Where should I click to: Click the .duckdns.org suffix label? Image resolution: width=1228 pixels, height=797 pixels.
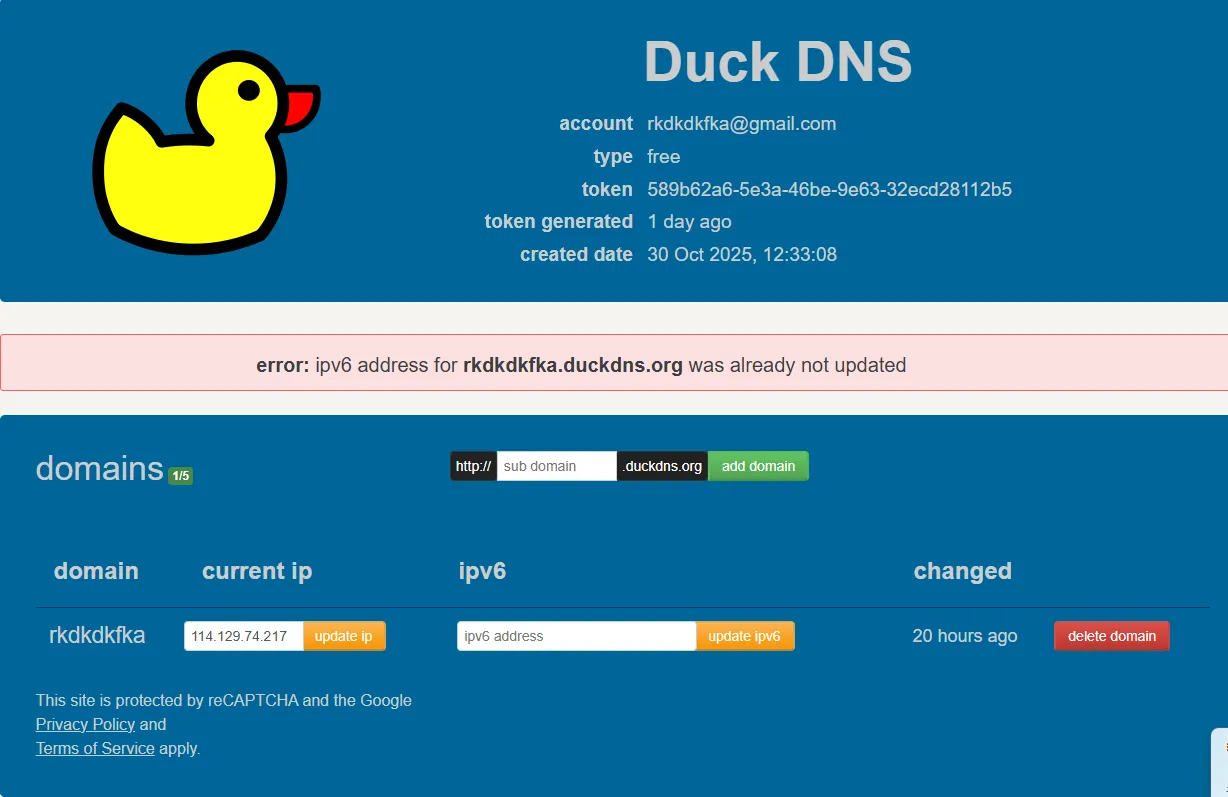pos(662,466)
